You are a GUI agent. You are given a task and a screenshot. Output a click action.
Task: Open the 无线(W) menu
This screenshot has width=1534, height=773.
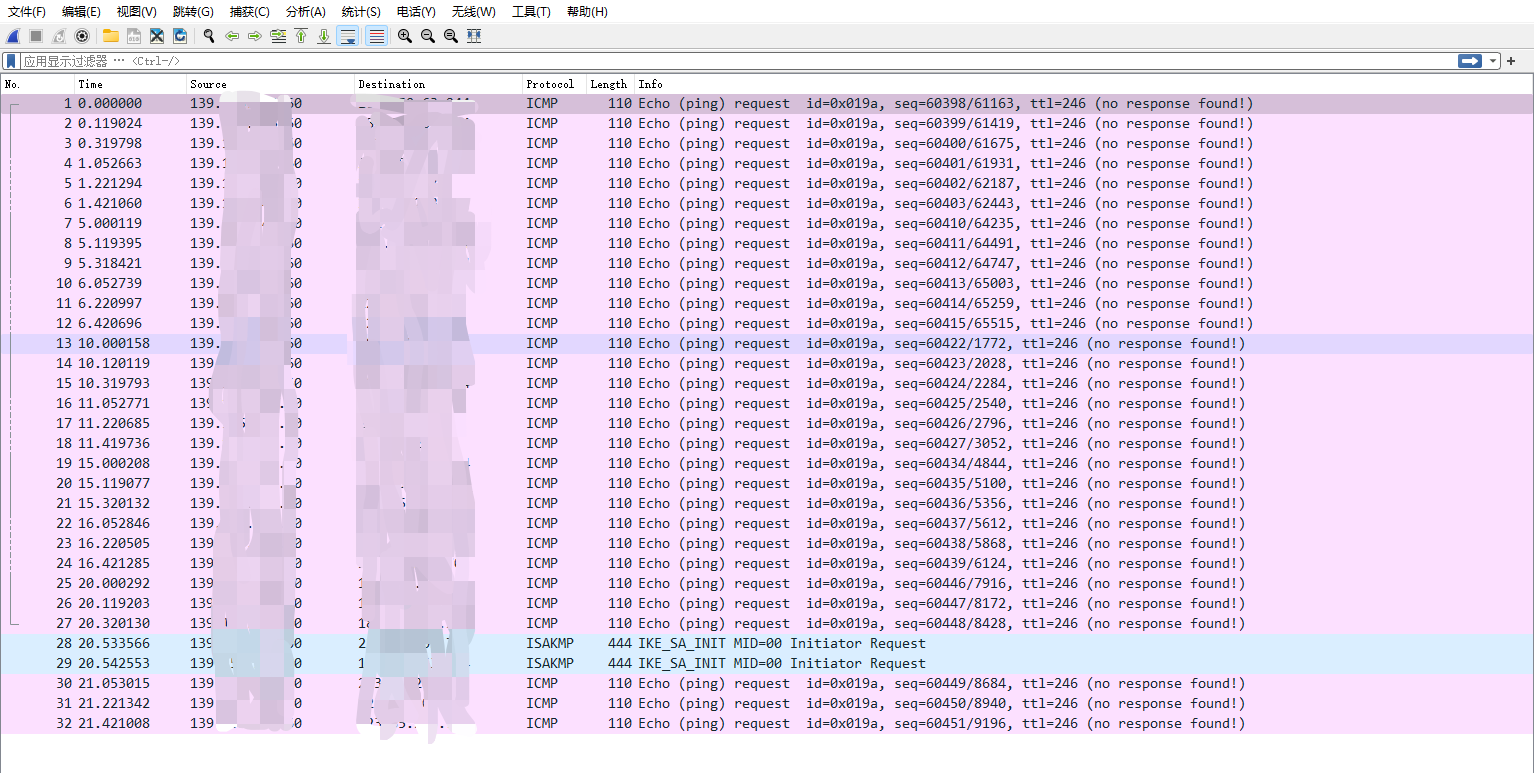473,12
